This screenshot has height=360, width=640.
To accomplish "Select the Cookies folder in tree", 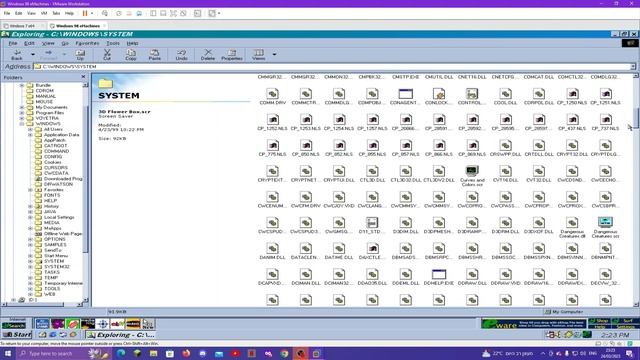I will [53, 162].
